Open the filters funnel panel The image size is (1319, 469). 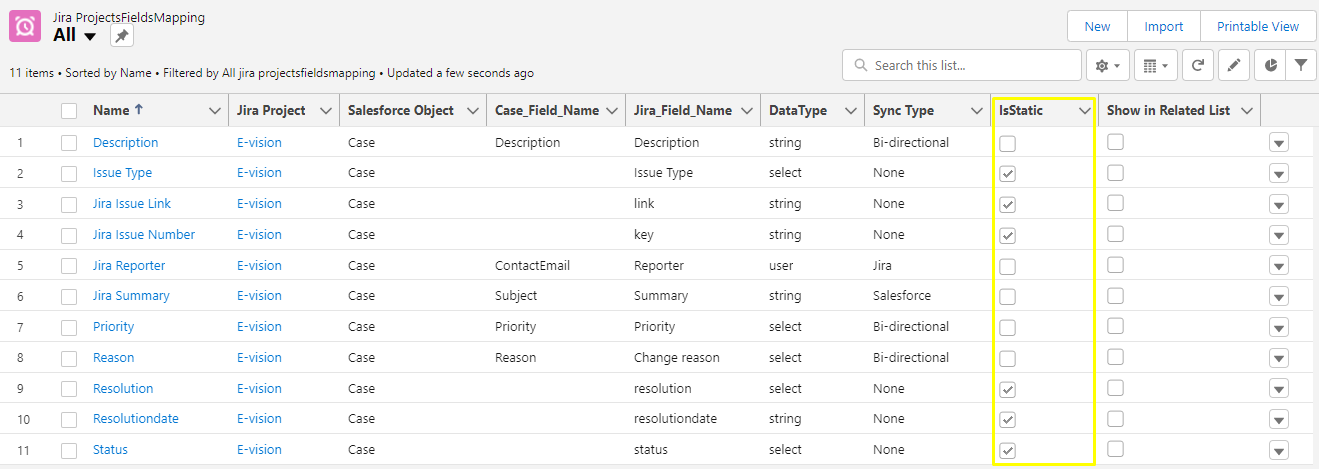click(x=1300, y=65)
